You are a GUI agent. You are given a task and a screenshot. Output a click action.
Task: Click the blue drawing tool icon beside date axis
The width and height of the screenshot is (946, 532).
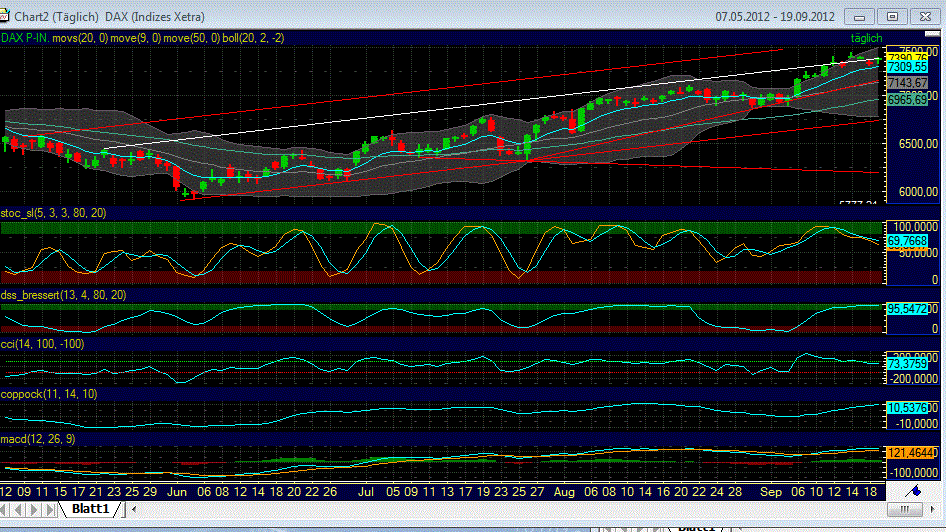[x=915, y=491]
